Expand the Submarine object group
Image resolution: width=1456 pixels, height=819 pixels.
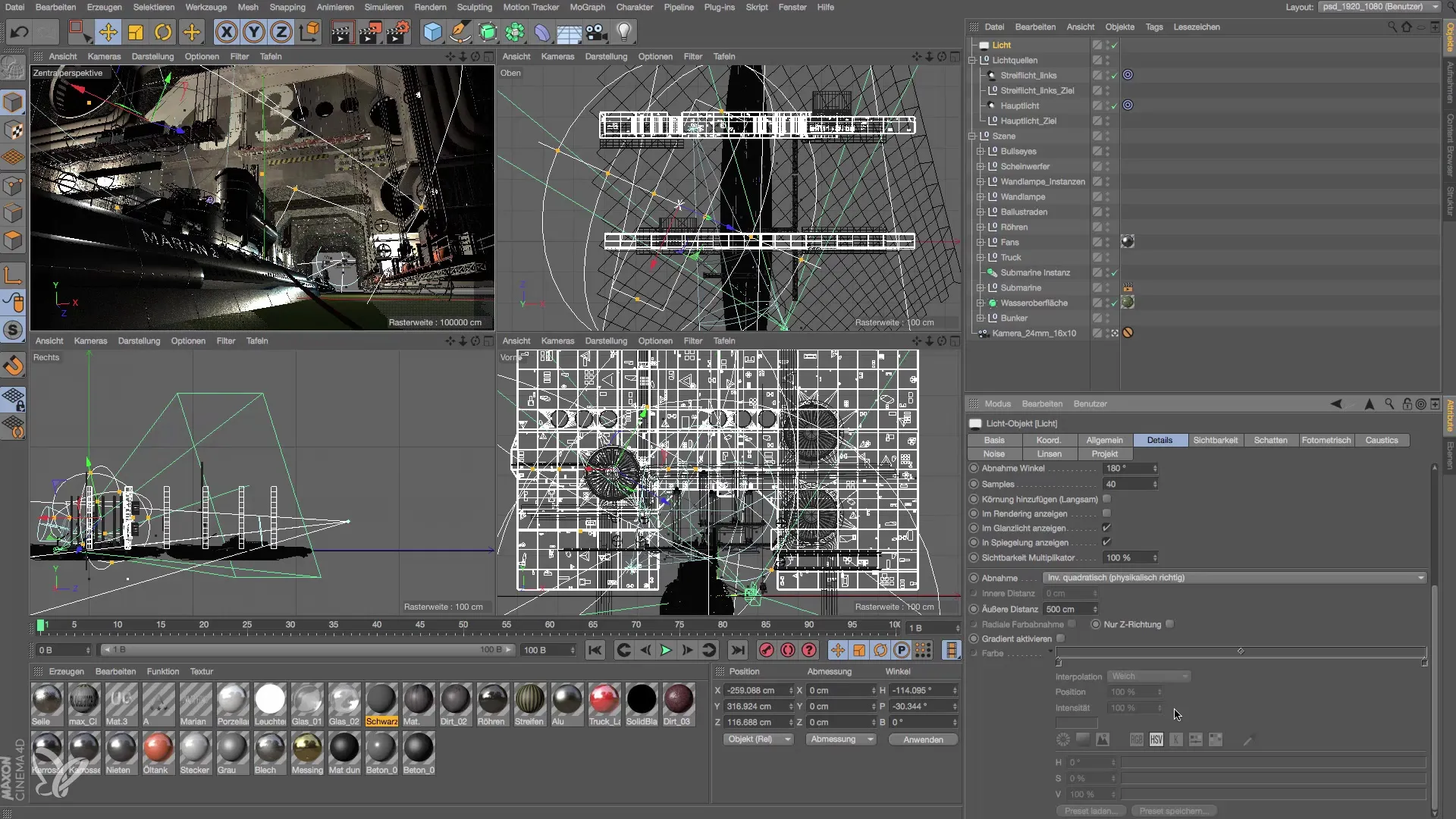tap(981, 287)
